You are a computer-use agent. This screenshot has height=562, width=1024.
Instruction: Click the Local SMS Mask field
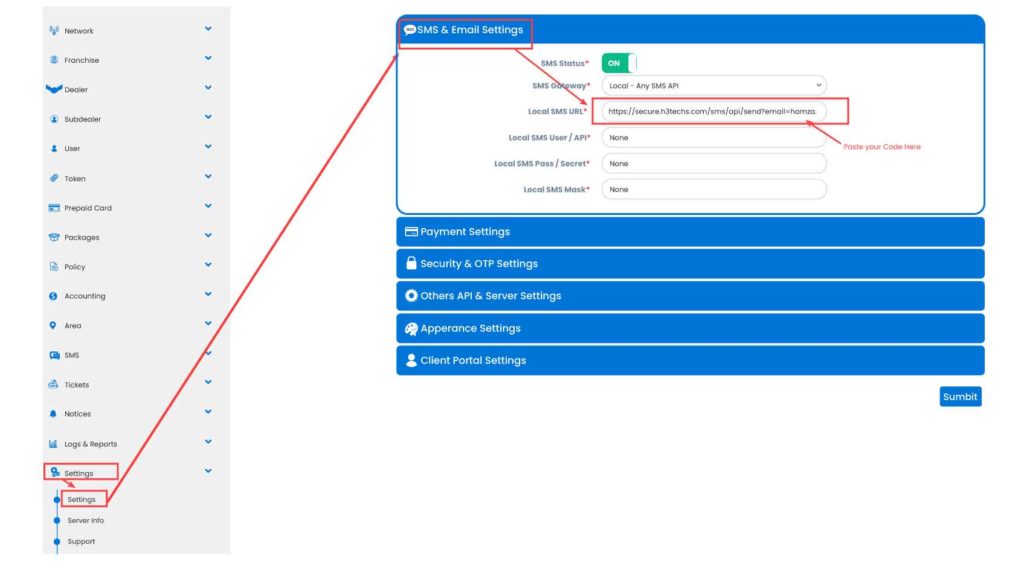714,189
